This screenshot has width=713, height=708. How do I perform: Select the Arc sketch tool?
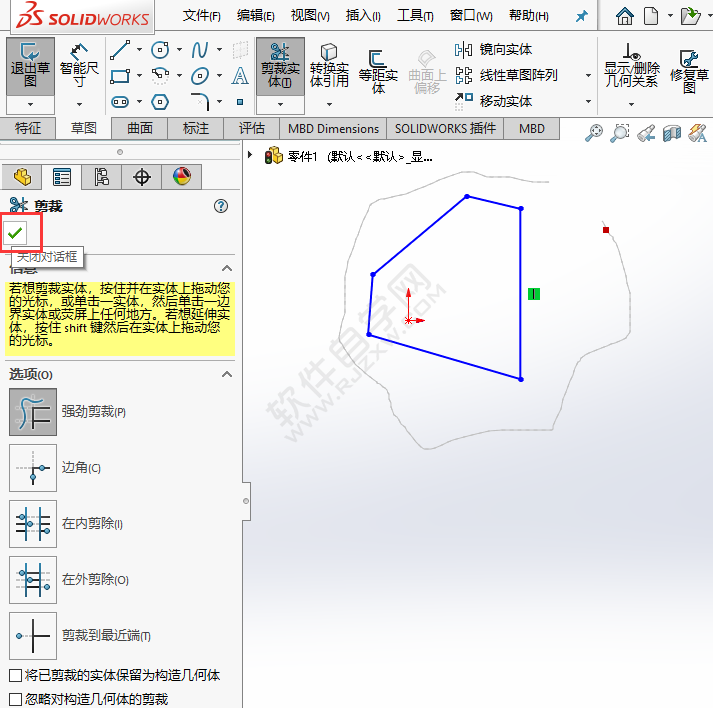[x=160, y=76]
